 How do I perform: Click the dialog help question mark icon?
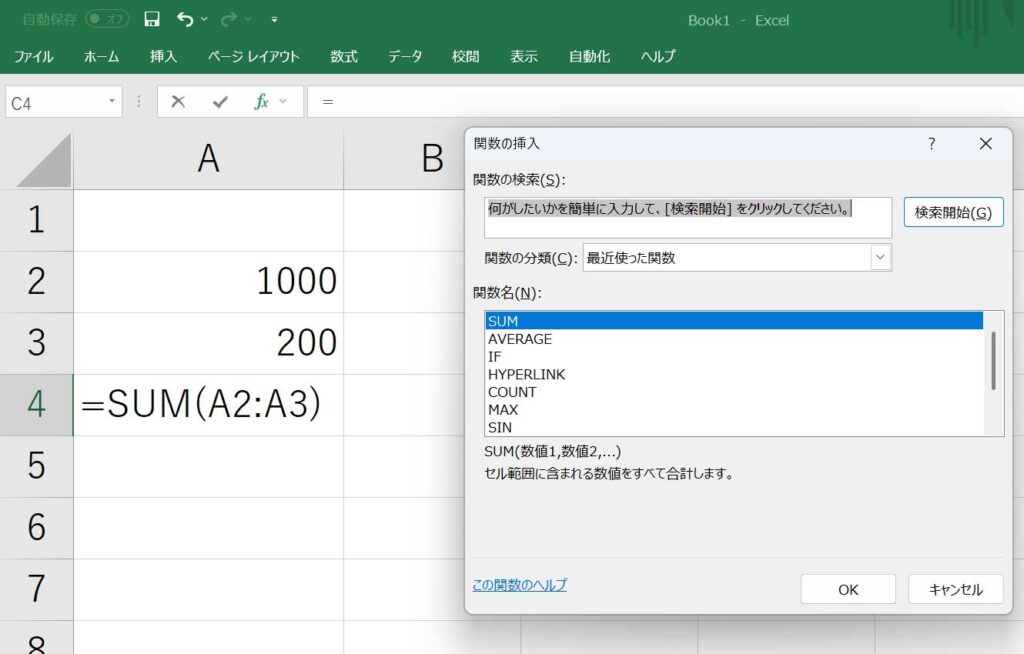(x=931, y=144)
